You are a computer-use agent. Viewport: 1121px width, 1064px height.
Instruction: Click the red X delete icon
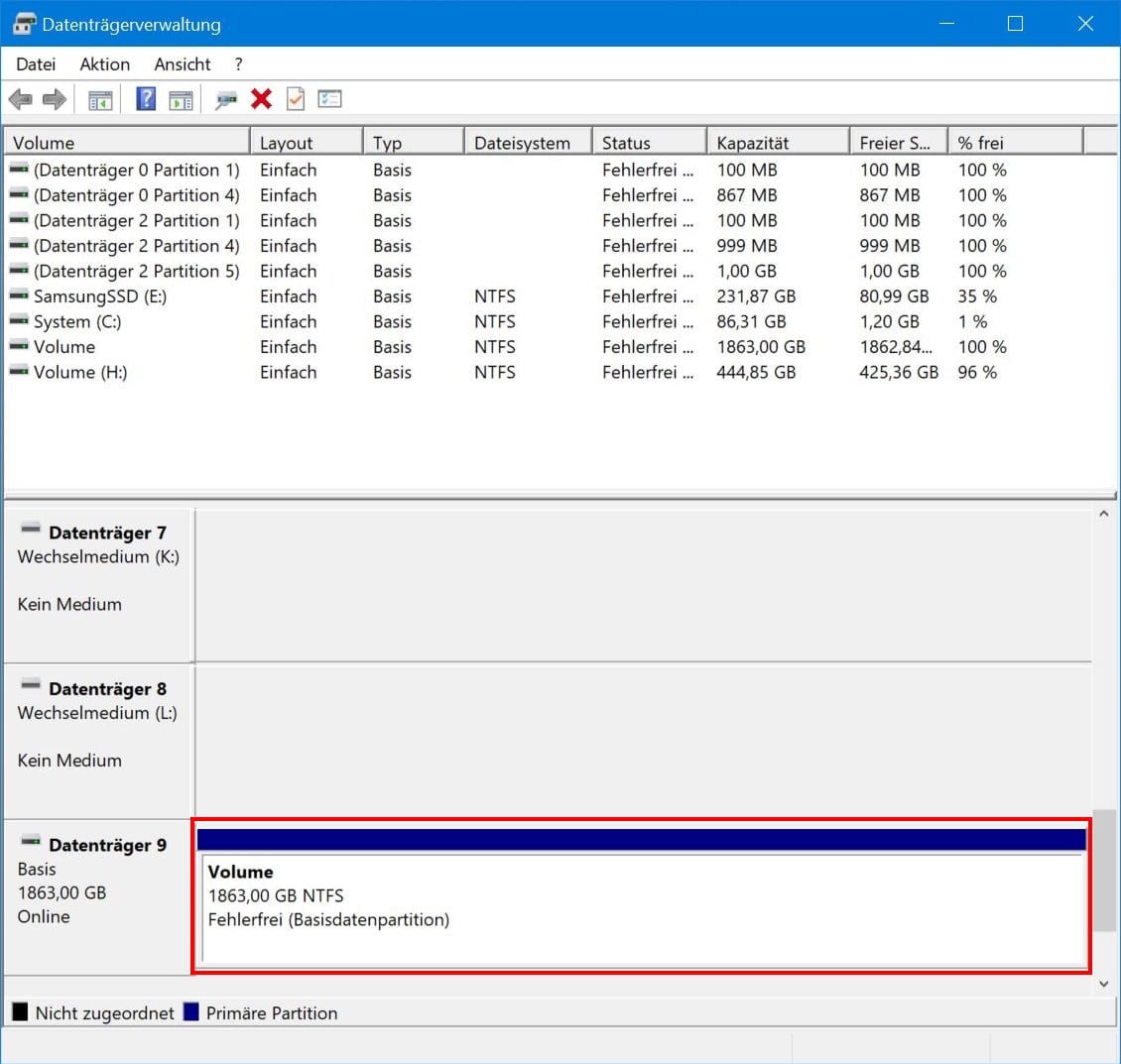(x=262, y=99)
